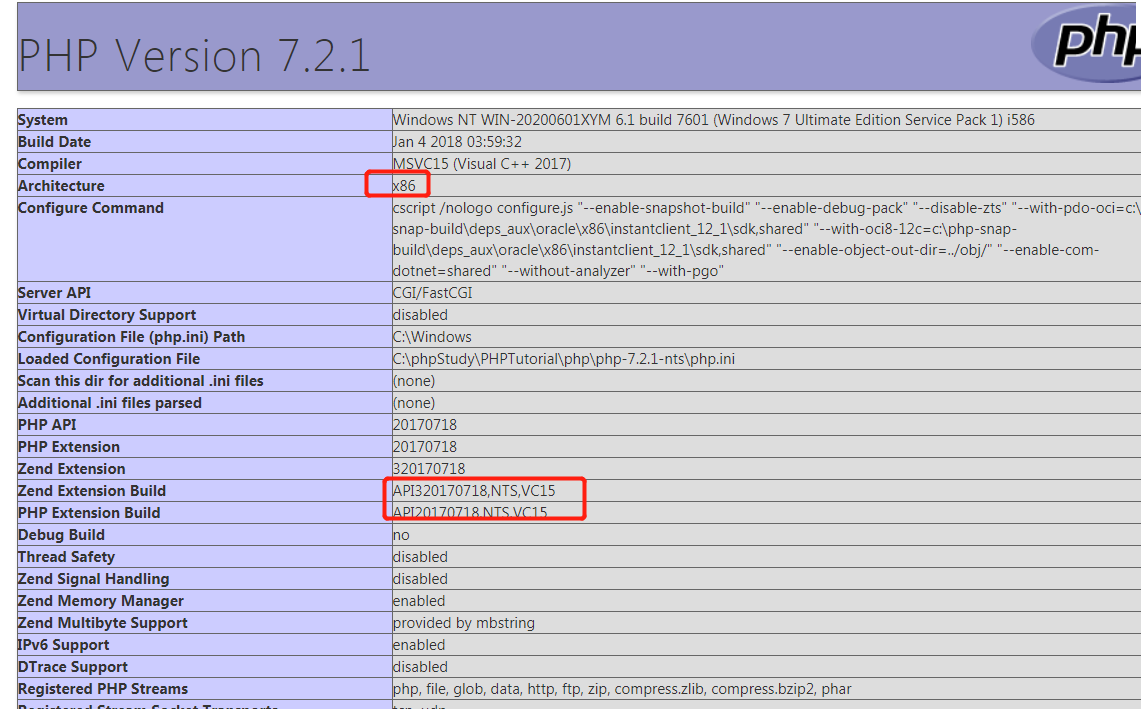Screen dimensions: 1141x709
Task: Click the "Debug Build" label
Action: coord(61,535)
